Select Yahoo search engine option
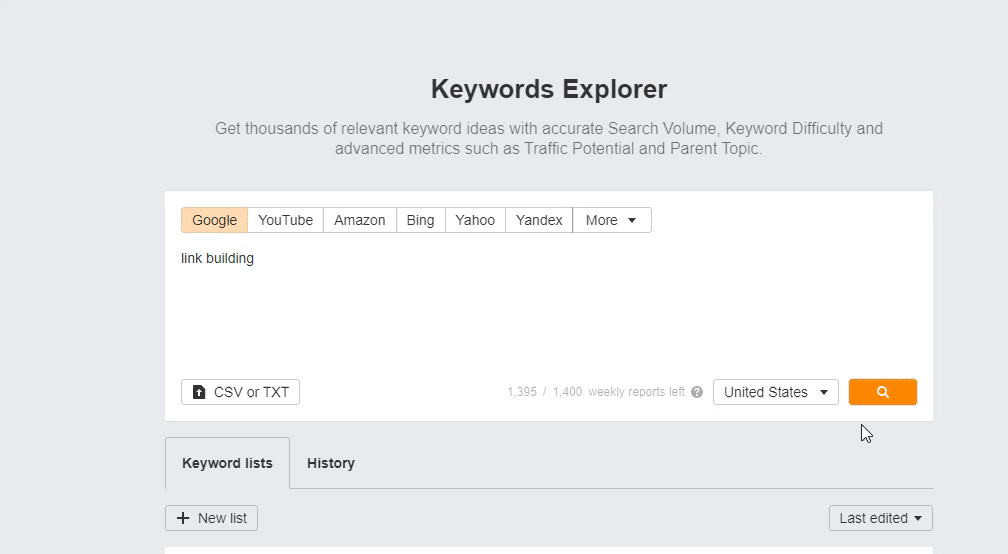The image size is (1008, 554). coord(475,220)
